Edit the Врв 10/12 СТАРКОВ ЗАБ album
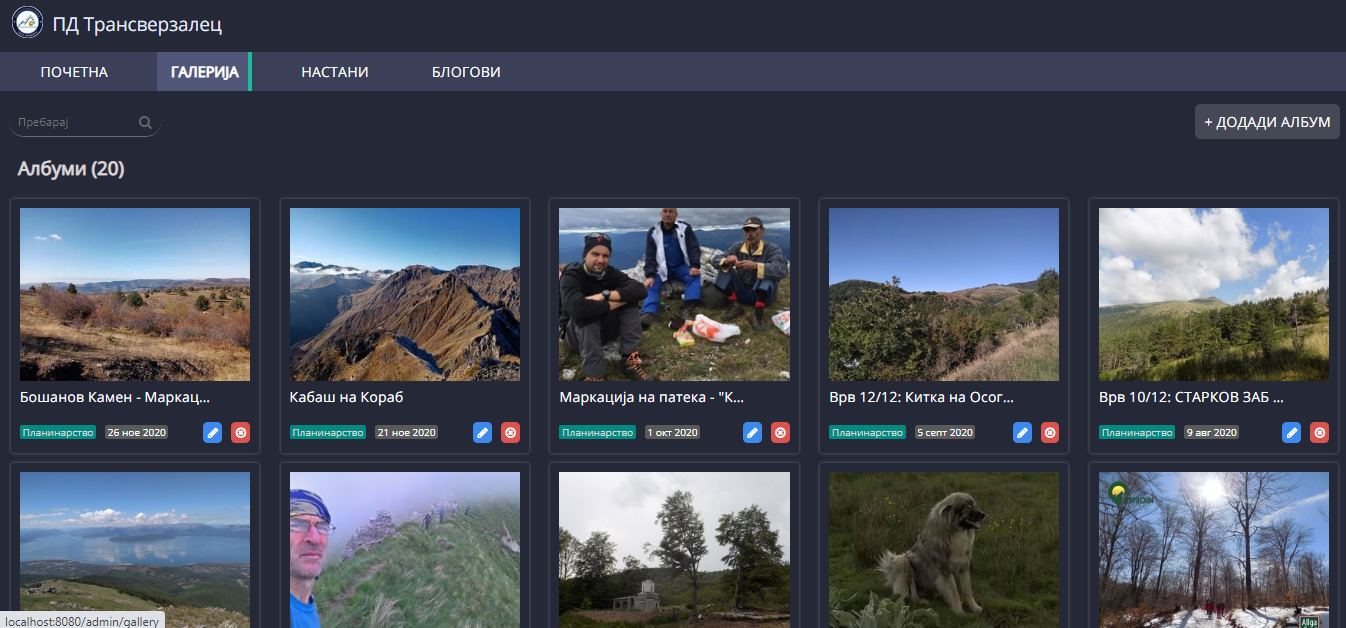Viewport: 1346px width, 628px height. tap(1292, 433)
